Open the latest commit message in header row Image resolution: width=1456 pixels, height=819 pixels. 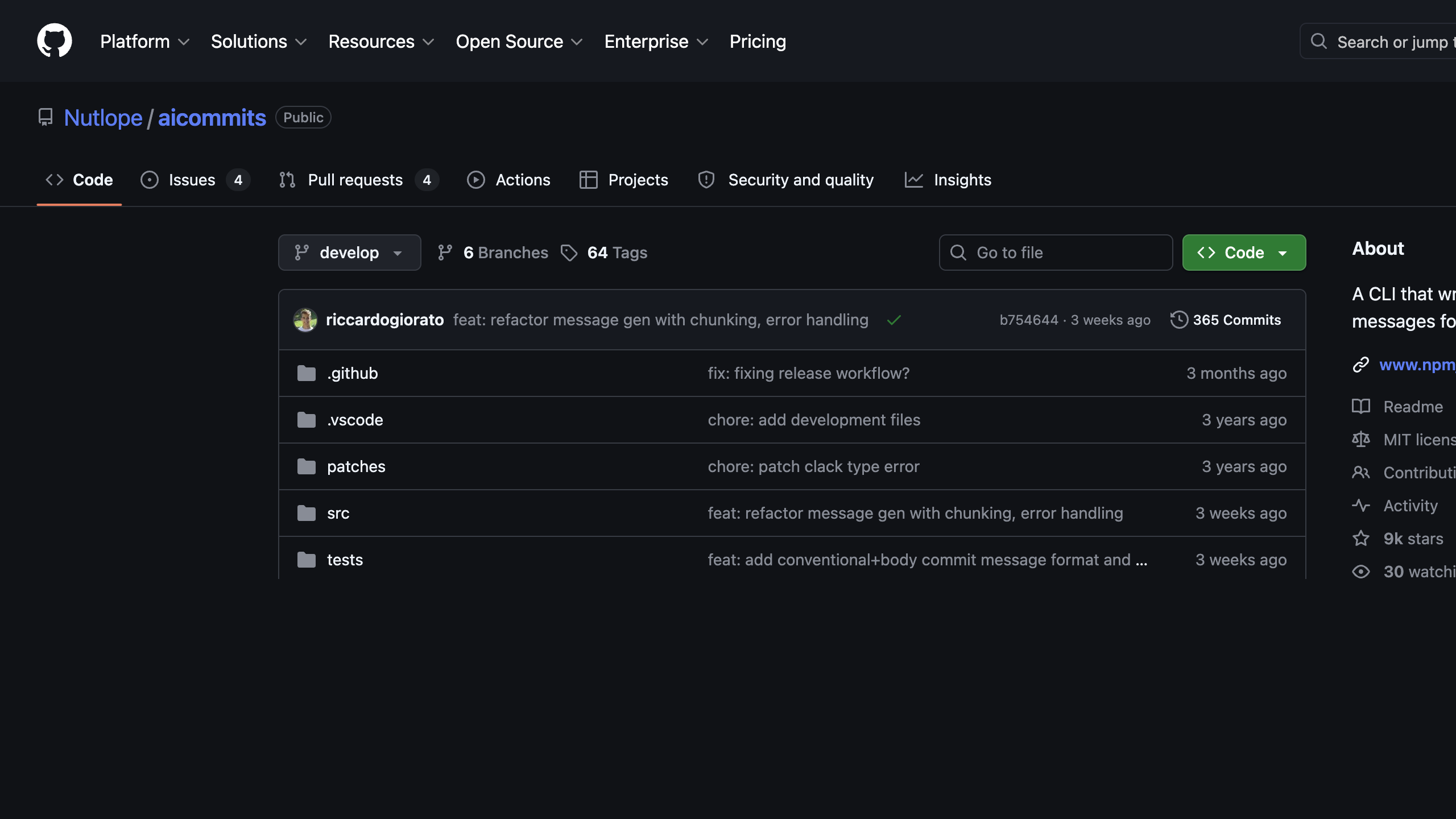click(661, 320)
